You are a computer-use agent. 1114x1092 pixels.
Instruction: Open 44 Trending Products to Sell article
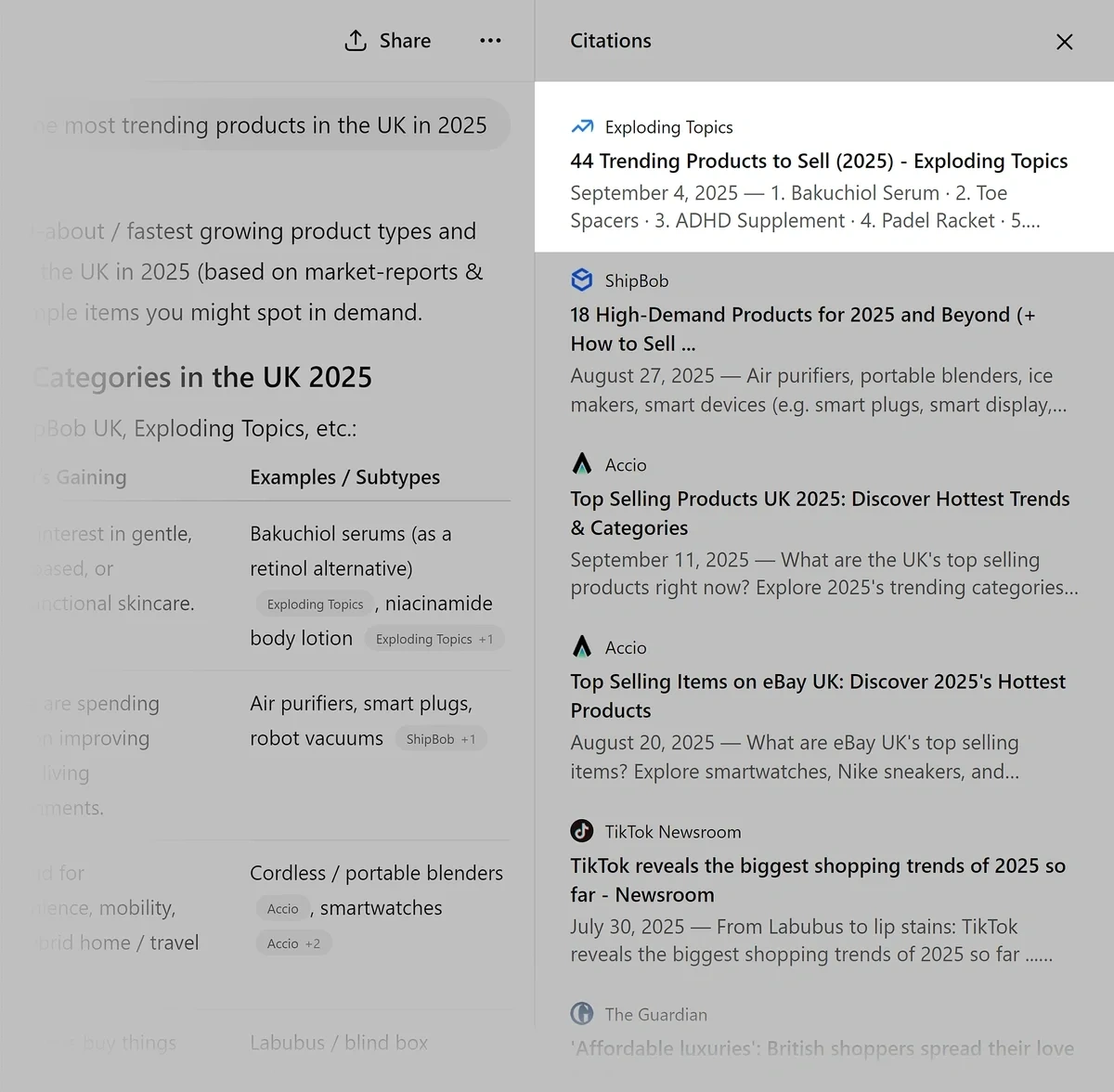(x=819, y=161)
